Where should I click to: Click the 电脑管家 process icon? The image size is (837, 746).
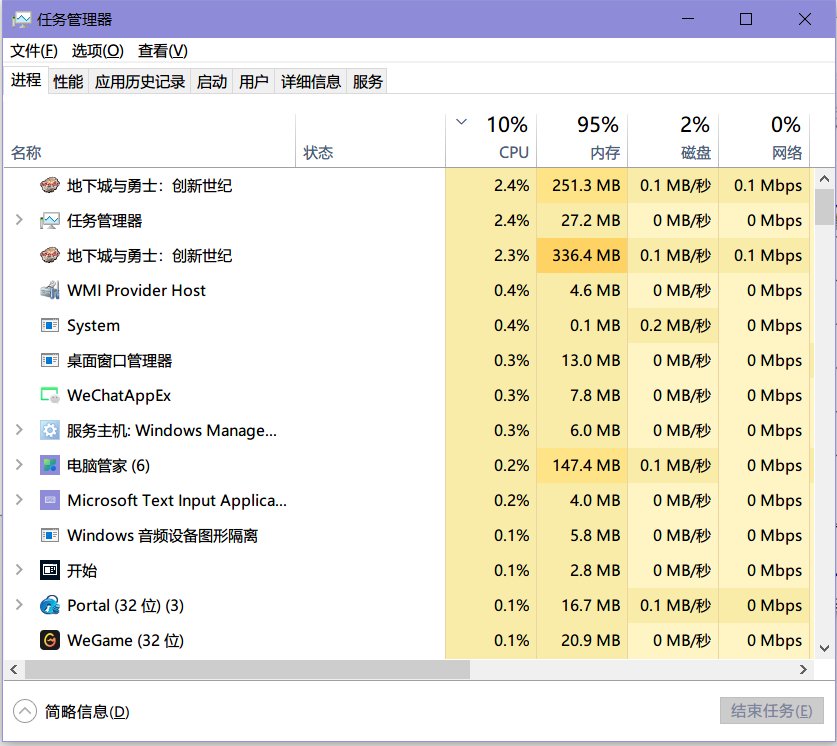click(x=50, y=465)
